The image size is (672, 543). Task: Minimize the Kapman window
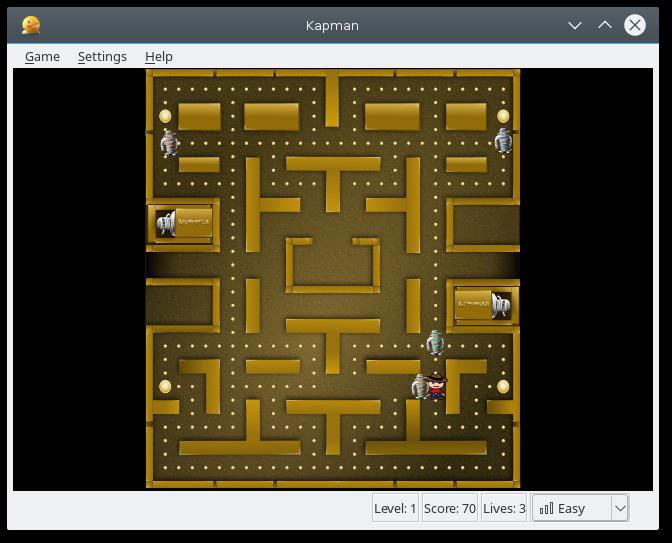point(575,25)
